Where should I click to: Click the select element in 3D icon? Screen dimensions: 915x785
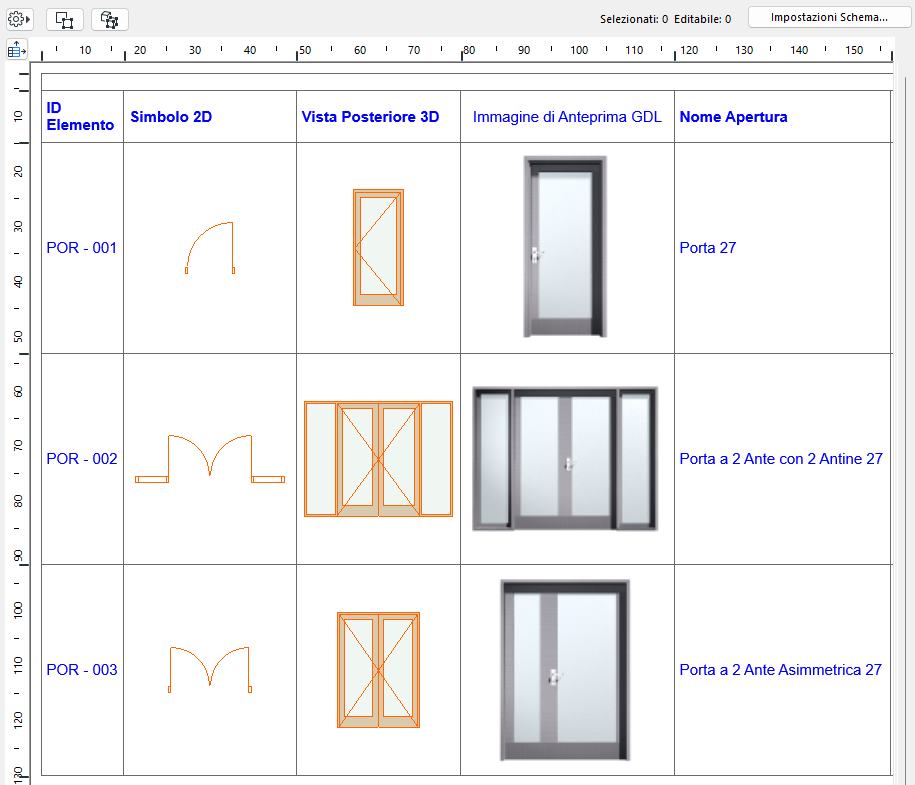tap(110, 20)
